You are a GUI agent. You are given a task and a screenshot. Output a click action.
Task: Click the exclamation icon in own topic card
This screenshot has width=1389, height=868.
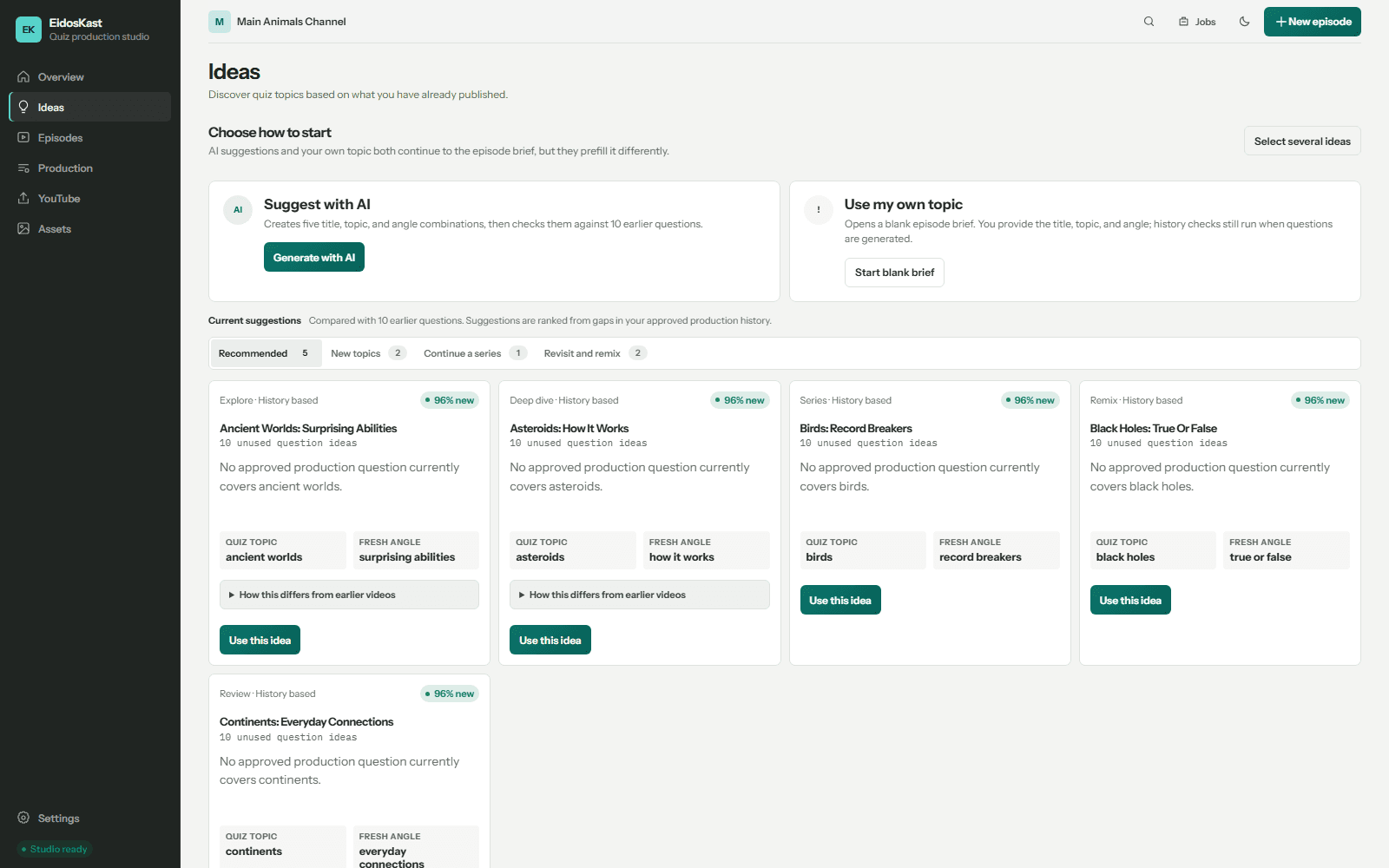tap(819, 210)
